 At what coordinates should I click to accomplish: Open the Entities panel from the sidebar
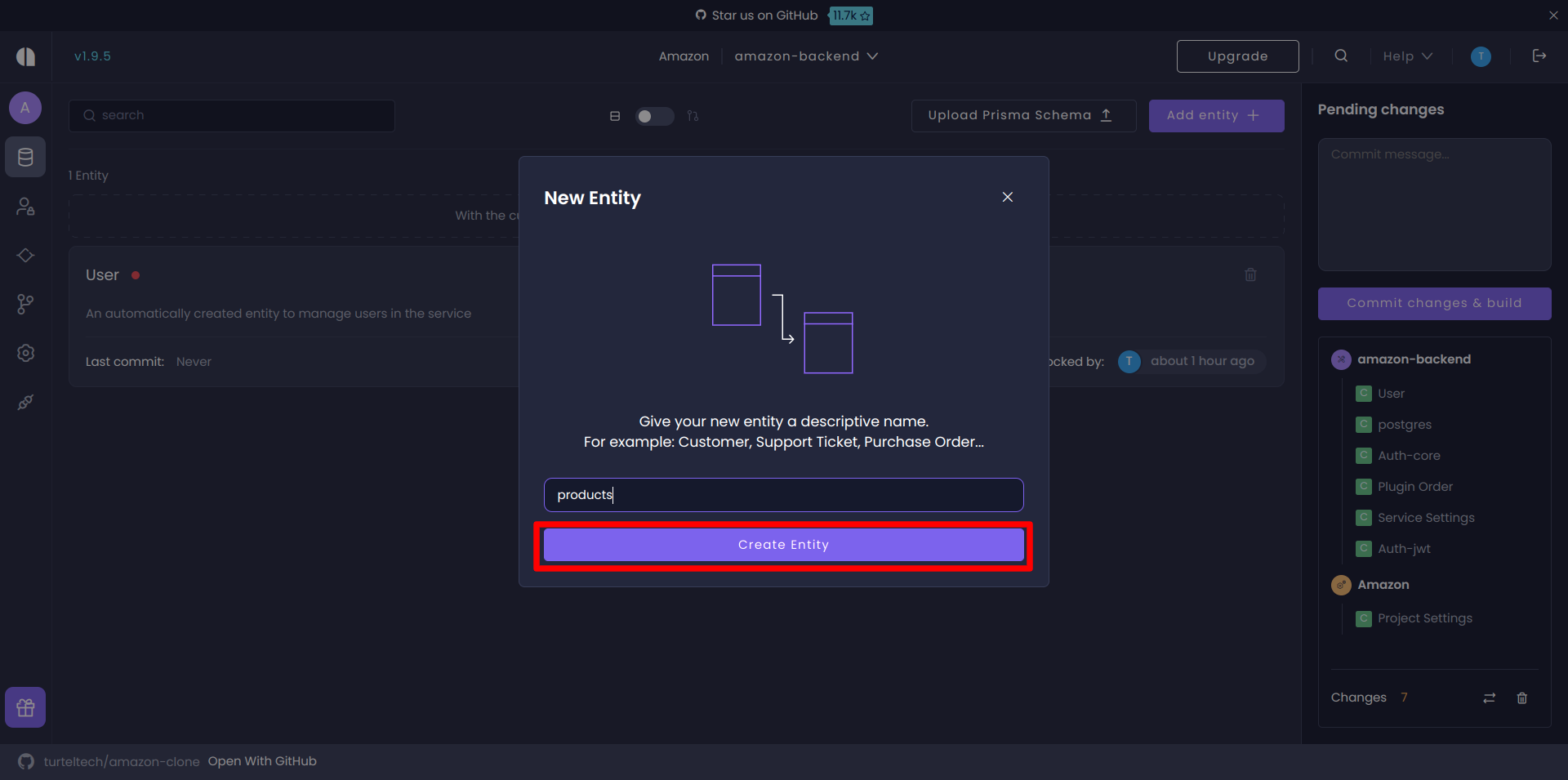[x=25, y=157]
